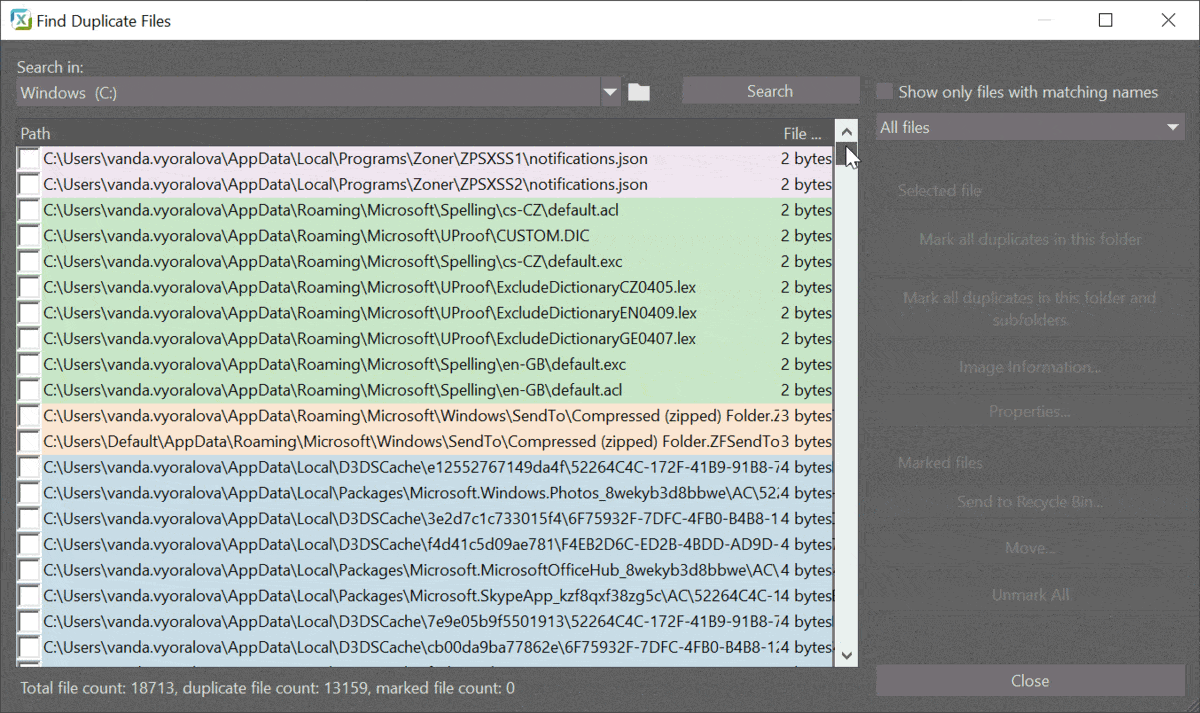Expand the drive selector arrow next to Windows (C:)
This screenshot has height=713, width=1200.
tap(610, 91)
